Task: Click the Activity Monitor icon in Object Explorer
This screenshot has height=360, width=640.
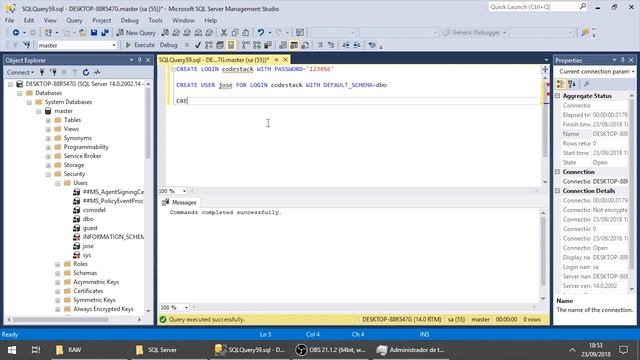Action: pos(97,72)
